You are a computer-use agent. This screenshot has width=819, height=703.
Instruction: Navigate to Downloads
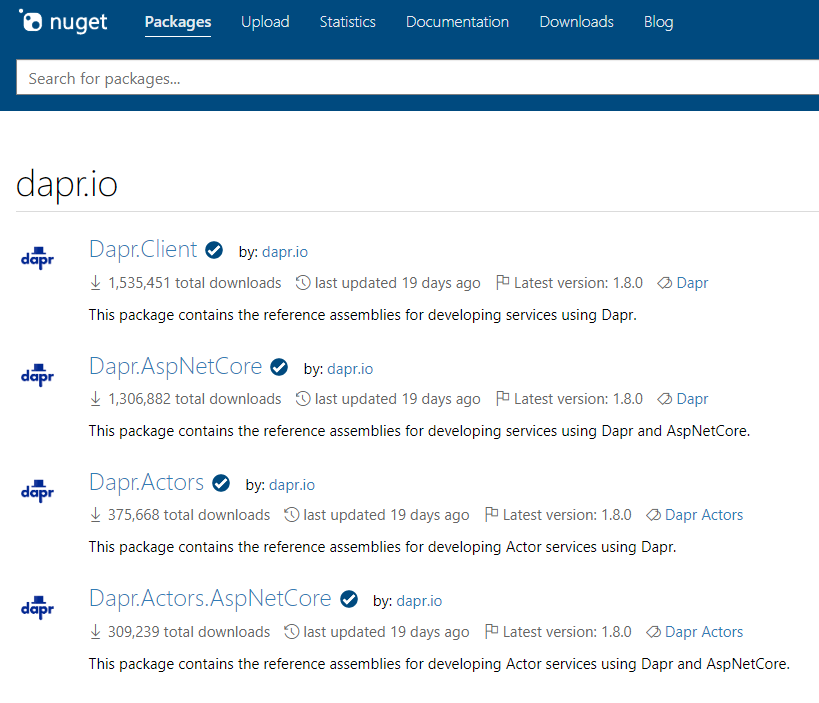[x=576, y=22]
